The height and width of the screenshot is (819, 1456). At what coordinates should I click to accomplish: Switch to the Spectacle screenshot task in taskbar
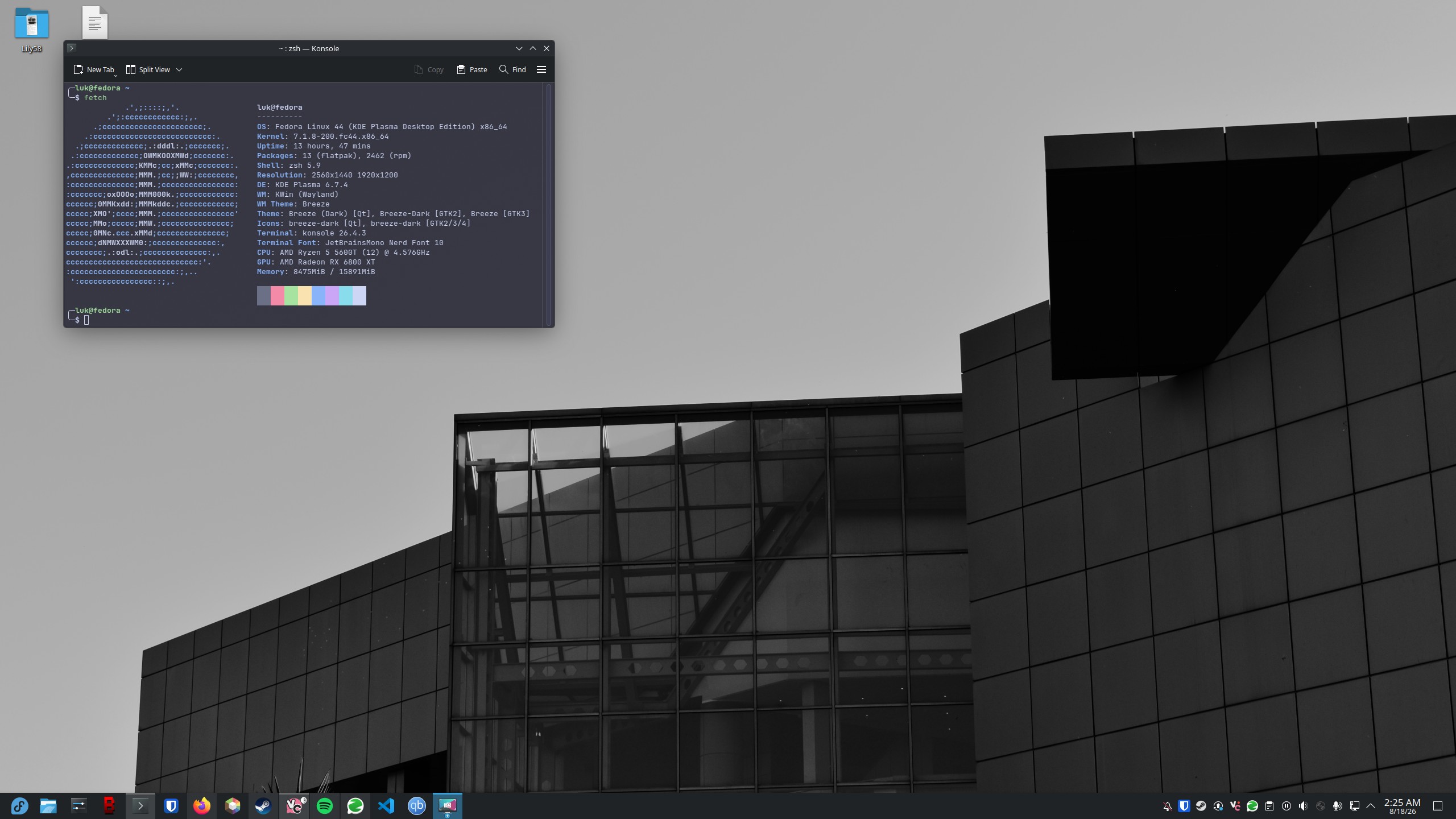click(448, 806)
